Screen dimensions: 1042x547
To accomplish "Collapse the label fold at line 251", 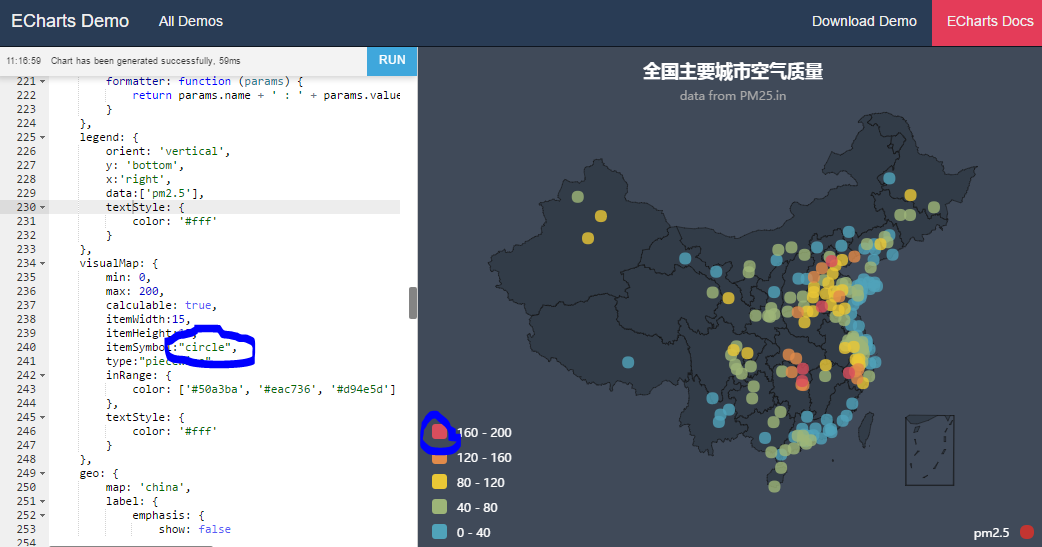I will [43, 502].
